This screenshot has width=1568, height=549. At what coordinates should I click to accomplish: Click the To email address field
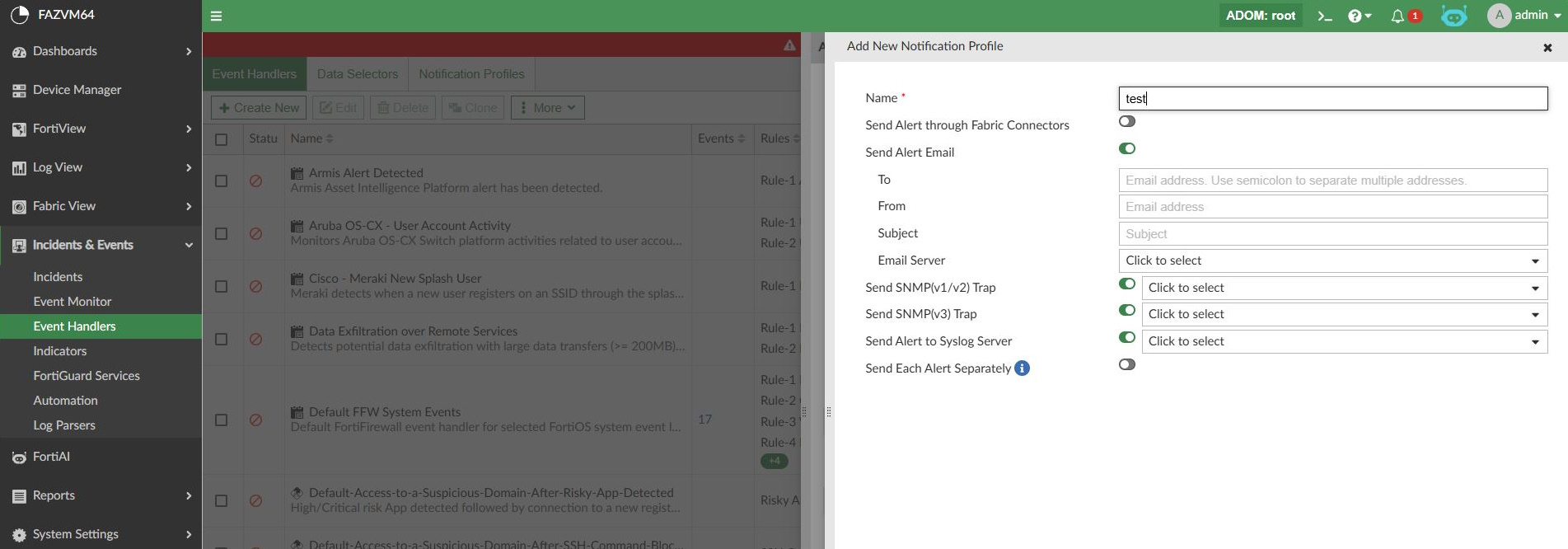[1332, 181]
